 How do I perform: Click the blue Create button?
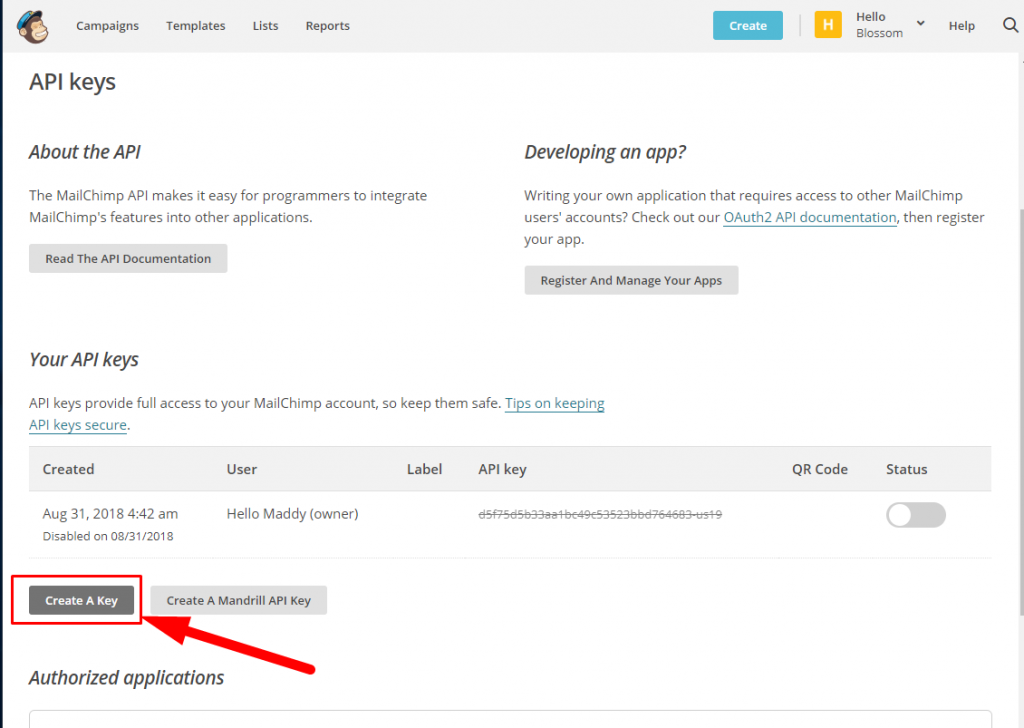pyautogui.click(x=748, y=25)
